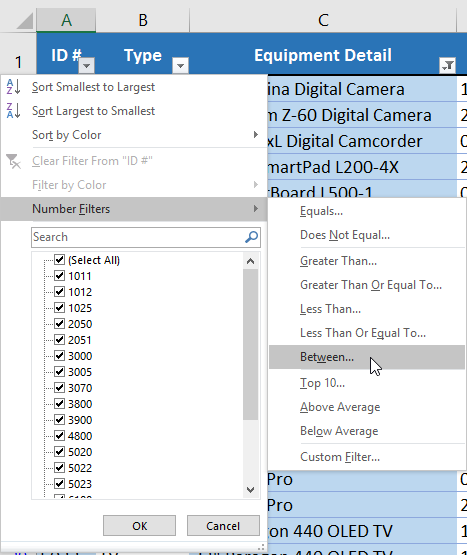Uncheck the (Select All) checkbox
The width and height of the screenshot is (467, 555).
[x=59, y=260]
